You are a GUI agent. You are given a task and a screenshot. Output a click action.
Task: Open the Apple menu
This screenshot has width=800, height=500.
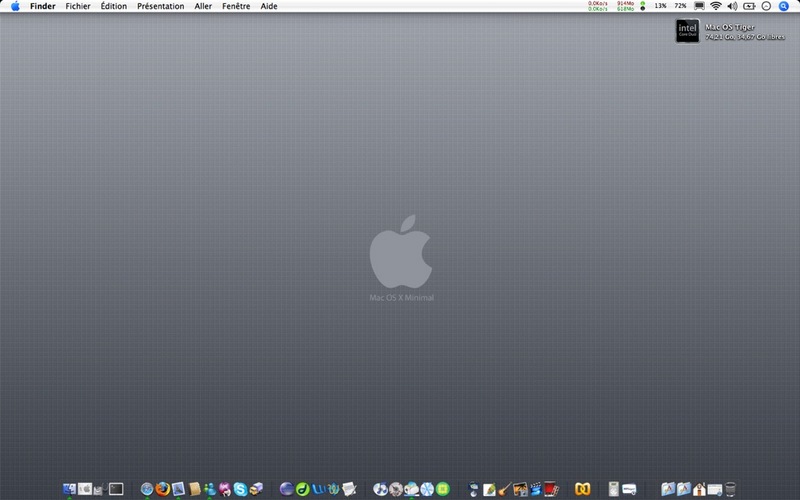pyautogui.click(x=15, y=6)
